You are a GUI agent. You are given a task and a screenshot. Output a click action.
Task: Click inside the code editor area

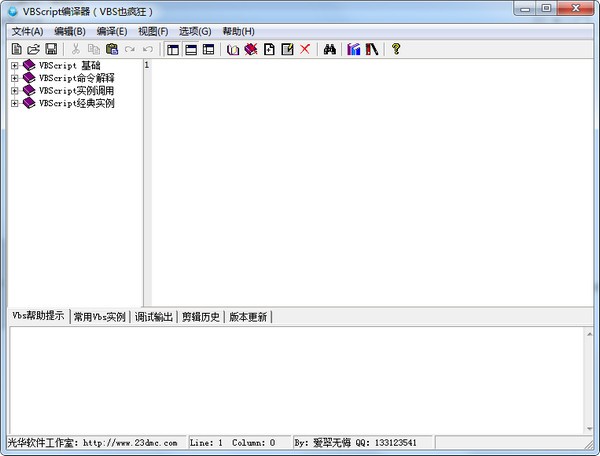pyautogui.click(x=372, y=183)
